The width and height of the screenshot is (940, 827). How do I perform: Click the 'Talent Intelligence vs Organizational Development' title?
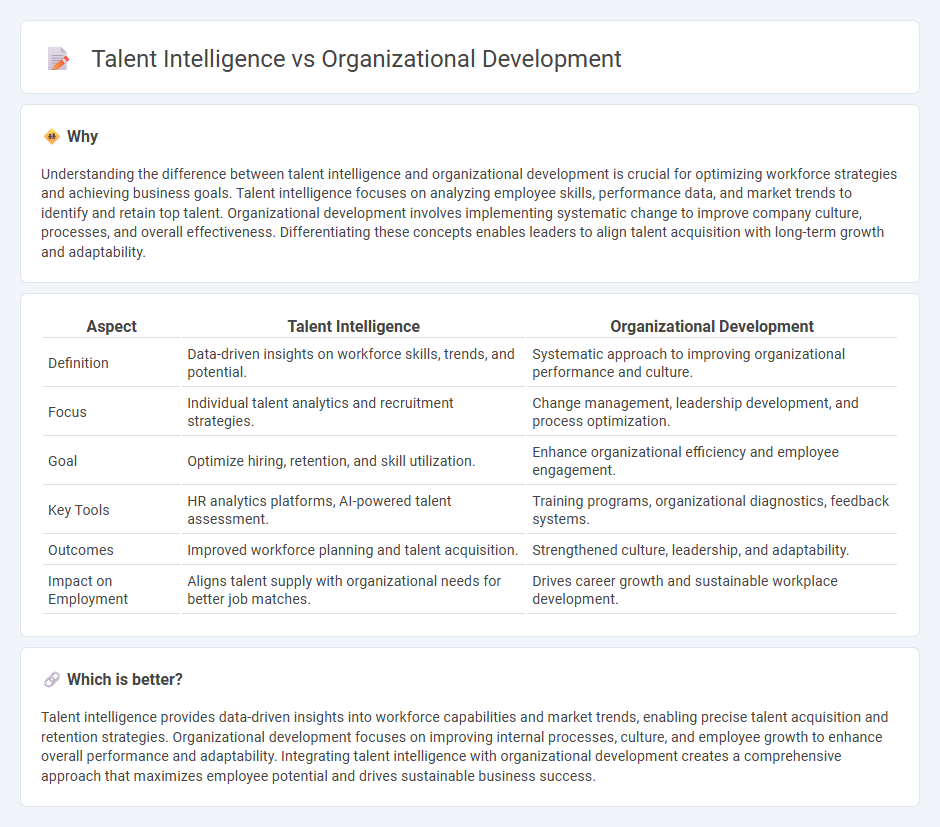point(356,59)
